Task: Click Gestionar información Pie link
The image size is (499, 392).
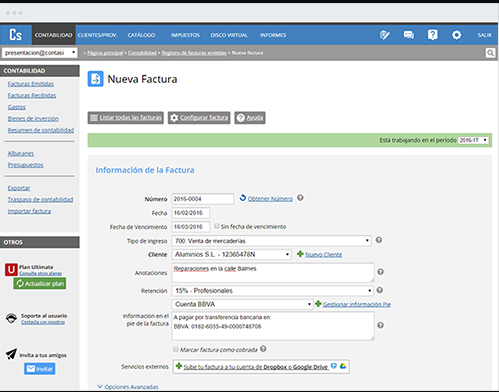Action: click(357, 304)
